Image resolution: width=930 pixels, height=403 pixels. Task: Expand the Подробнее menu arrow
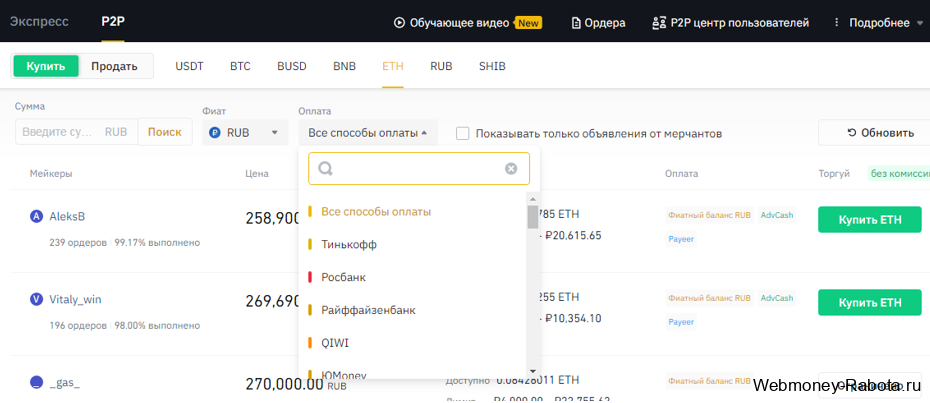pos(920,23)
